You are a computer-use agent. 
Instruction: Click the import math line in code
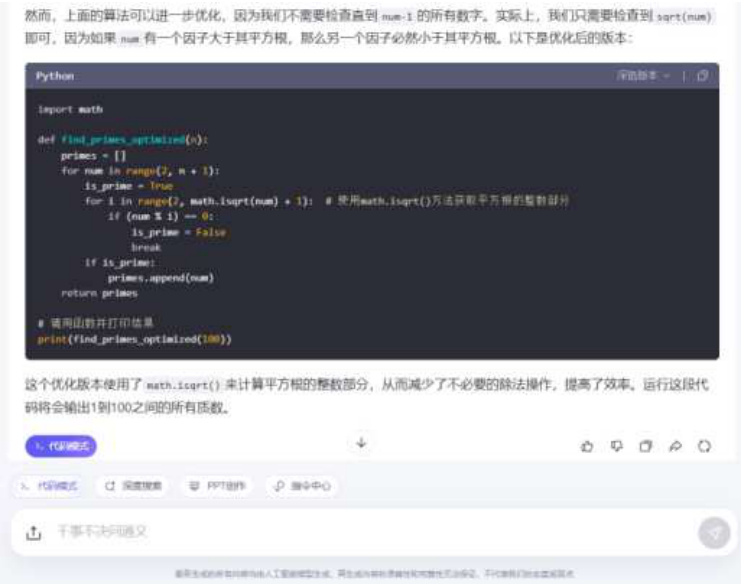coord(70,110)
